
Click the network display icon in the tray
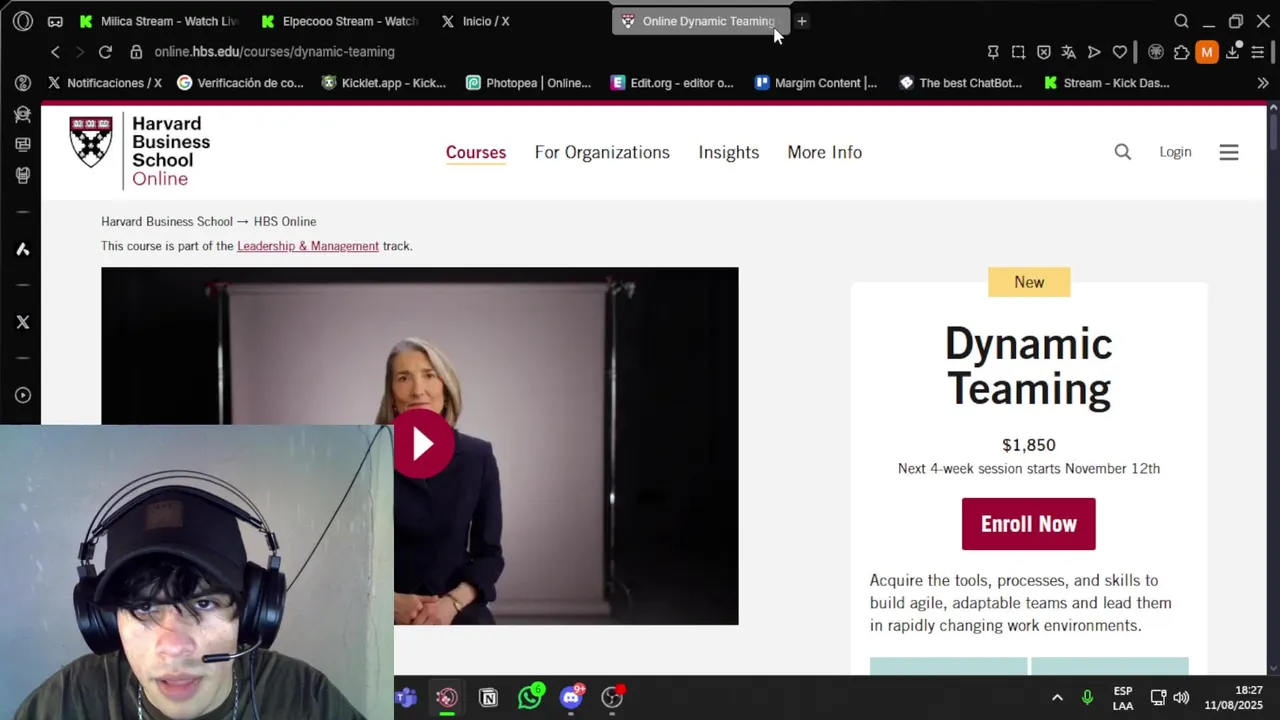pyautogui.click(x=1158, y=698)
